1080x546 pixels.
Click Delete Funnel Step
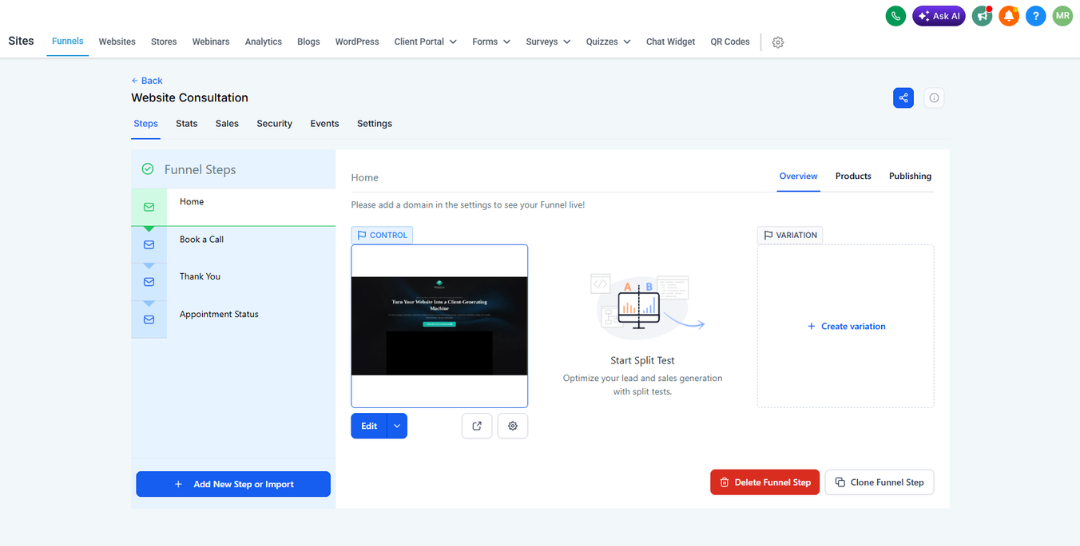click(765, 482)
